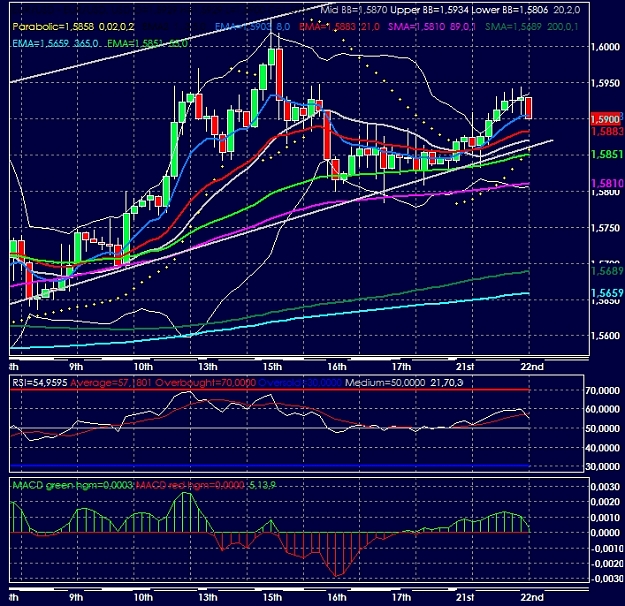625x606 pixels.
Task: Select 17th on the main chart date axis
Action: click(x=401, y=366)
